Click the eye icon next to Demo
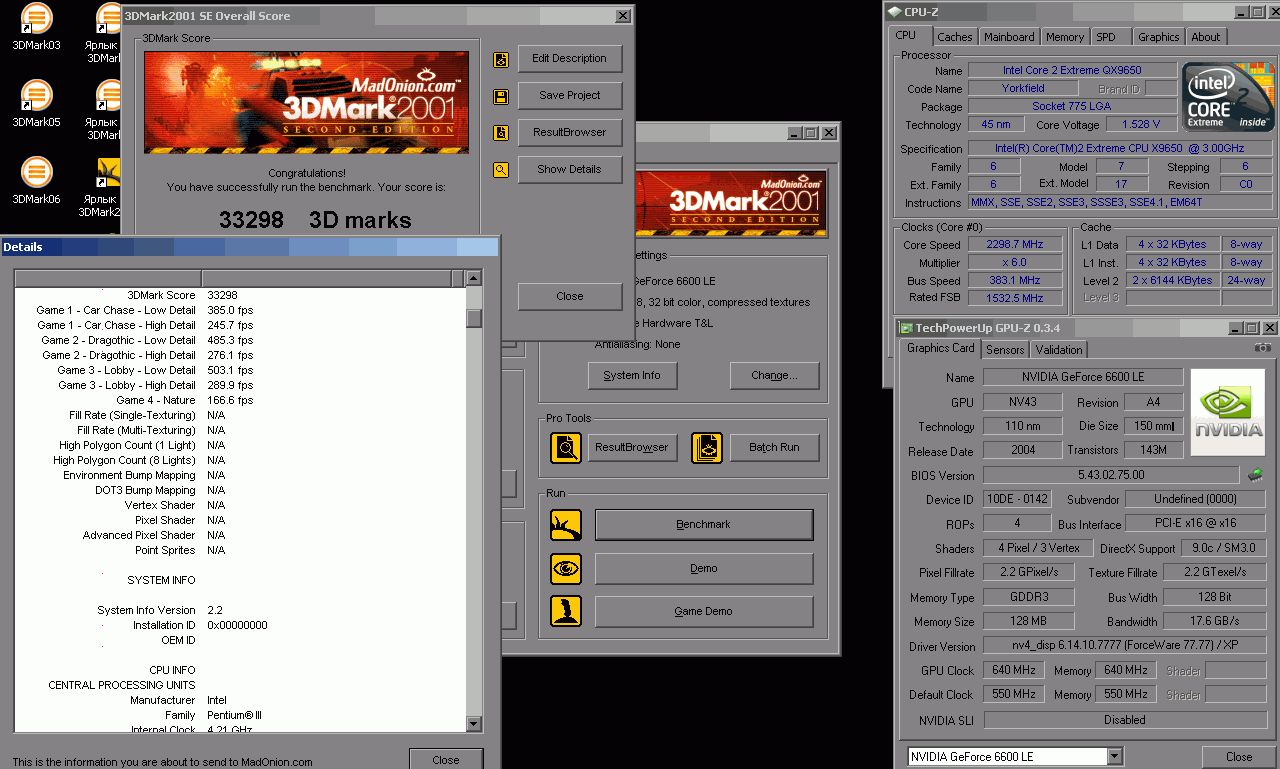The height and width of the screenshot is (769, 1280). [566, 568]
